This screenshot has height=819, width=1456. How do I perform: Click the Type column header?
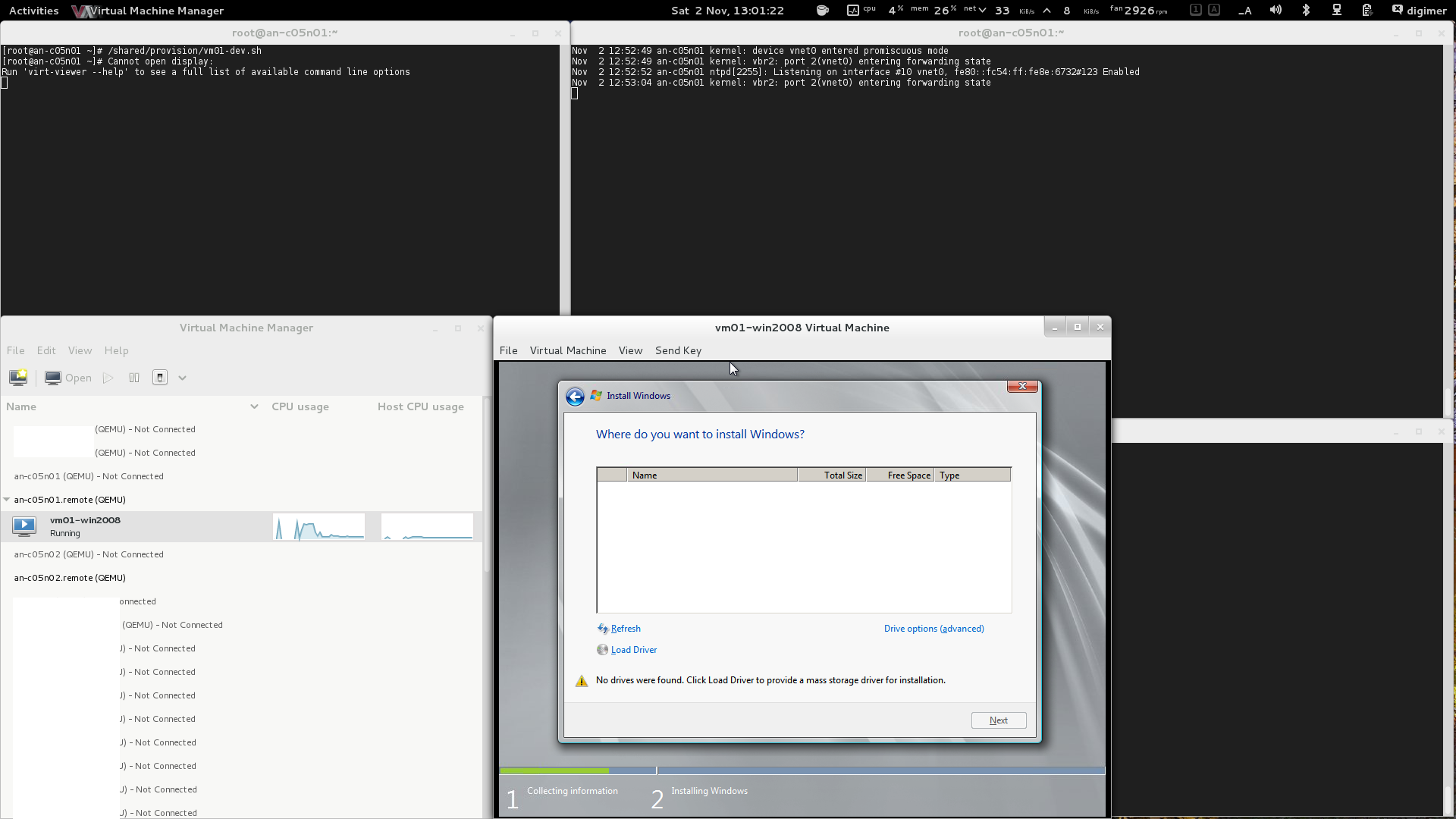point(973,475)
